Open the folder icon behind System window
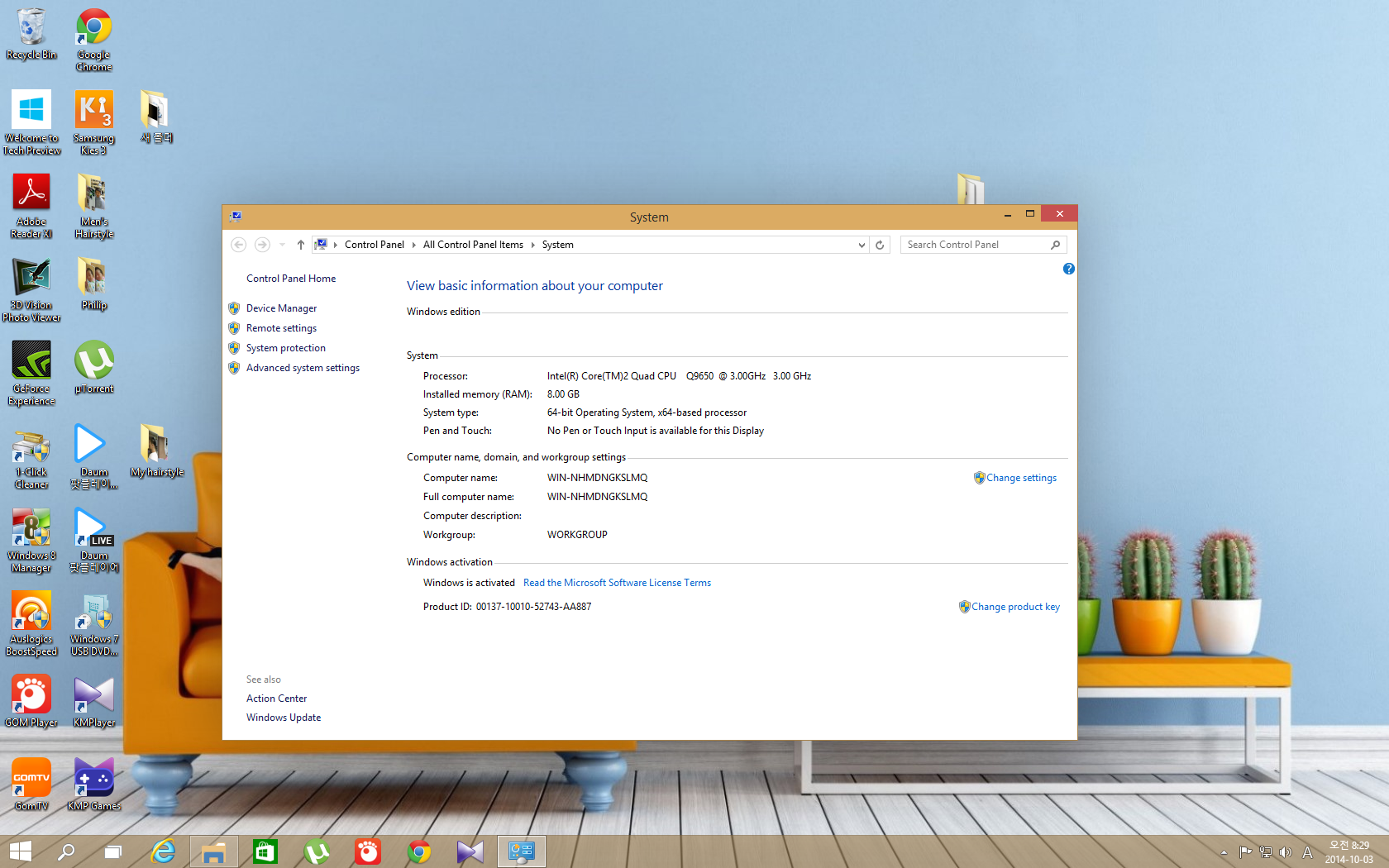 coord(971,188)
